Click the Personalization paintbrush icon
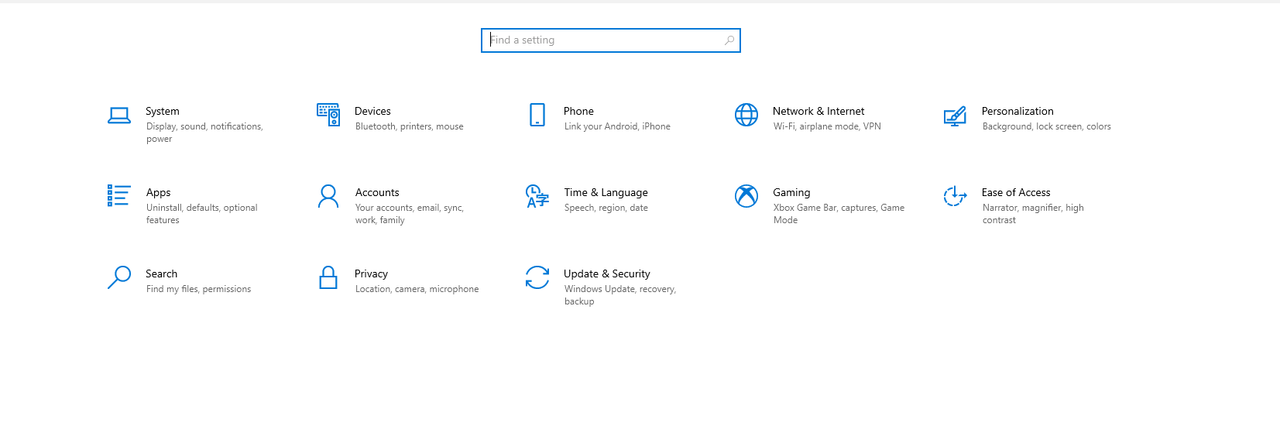Image resolution: width=1280 pixels, height=444 pixels. 955,116
